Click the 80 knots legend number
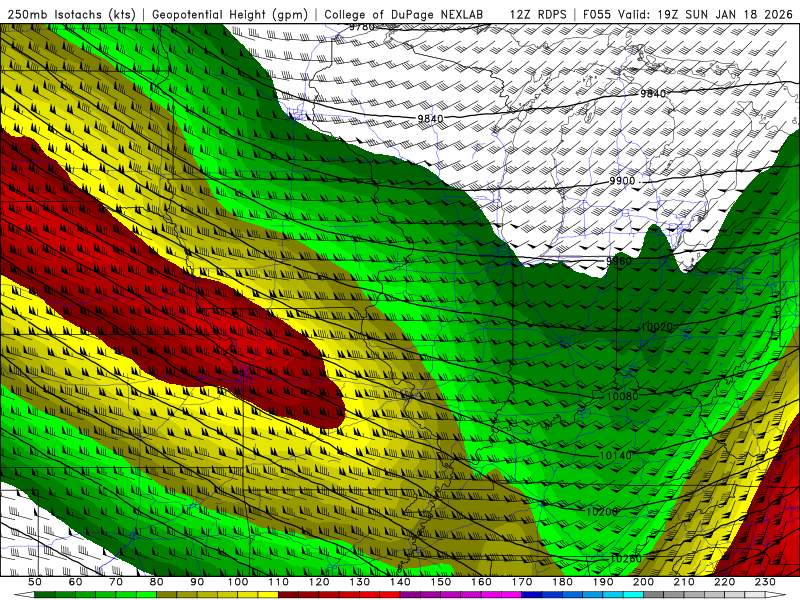This screenshot has height=600, width=800. click(157, 582)
